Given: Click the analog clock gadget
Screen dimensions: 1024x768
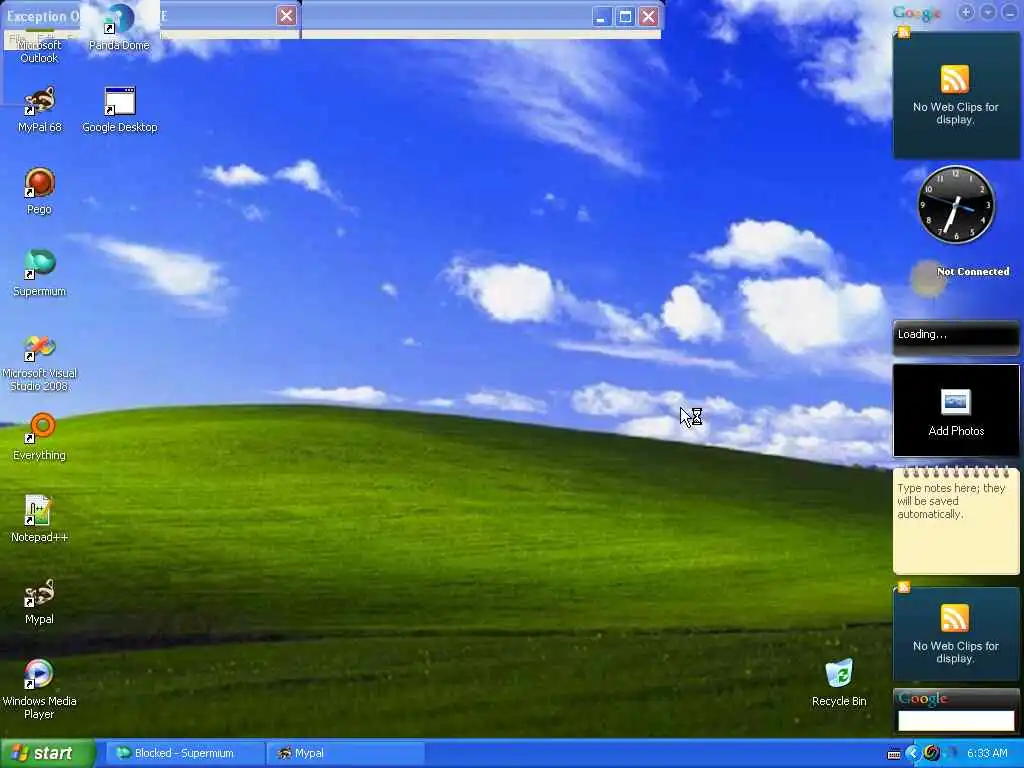Looking at the screenshot, I should point(956,204).
